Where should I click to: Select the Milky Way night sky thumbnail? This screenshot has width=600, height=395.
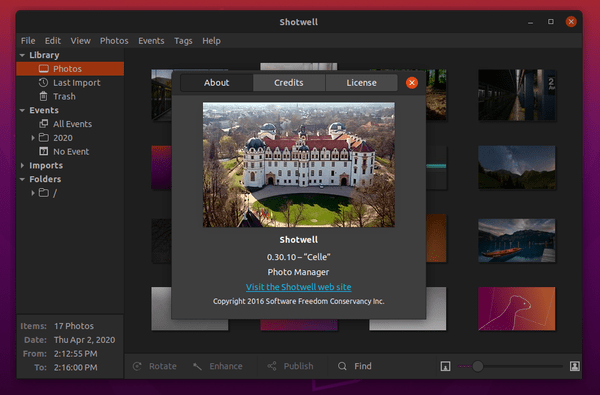pos(517,167)
